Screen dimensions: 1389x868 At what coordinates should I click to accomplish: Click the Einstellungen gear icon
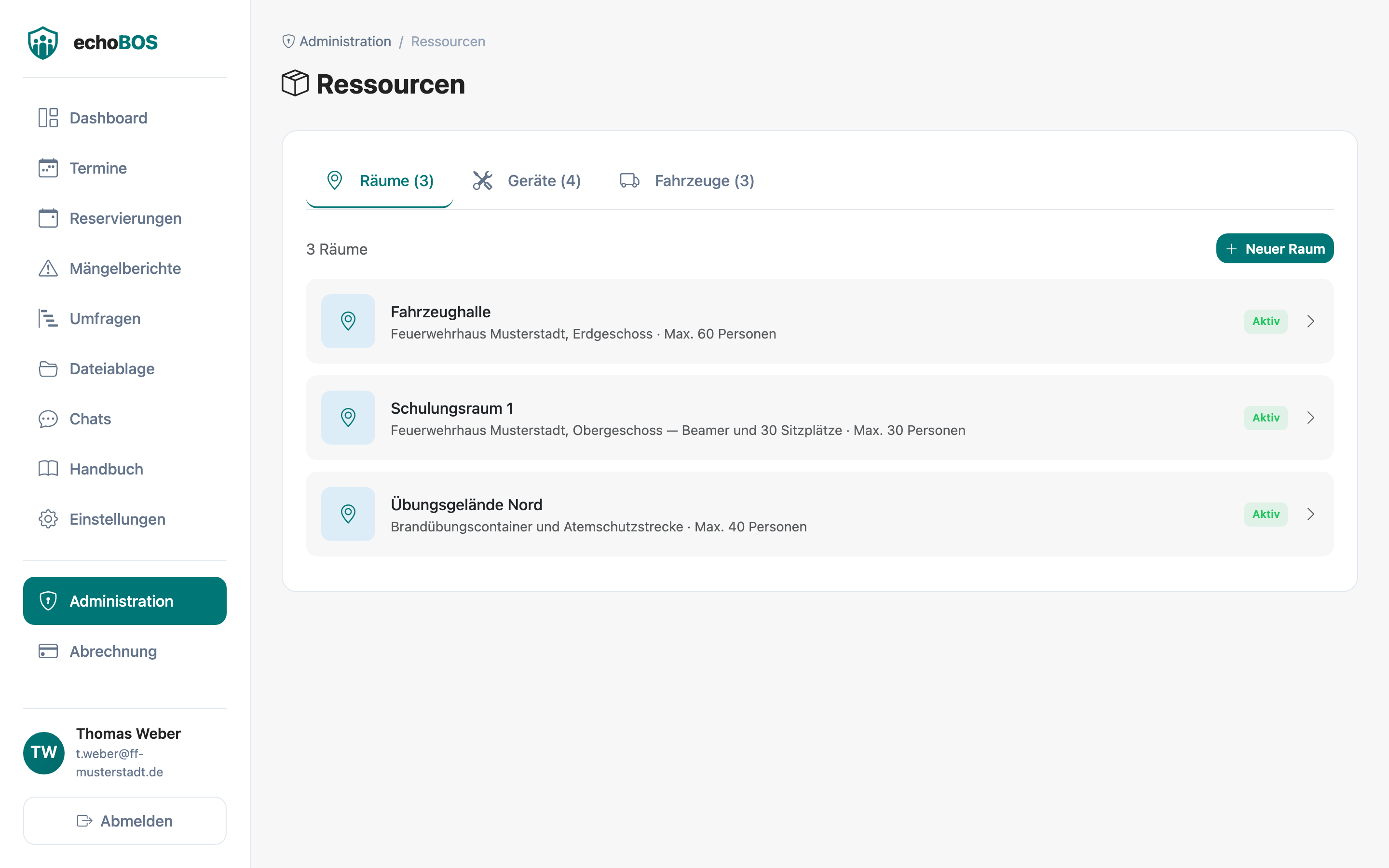point(48,519)
